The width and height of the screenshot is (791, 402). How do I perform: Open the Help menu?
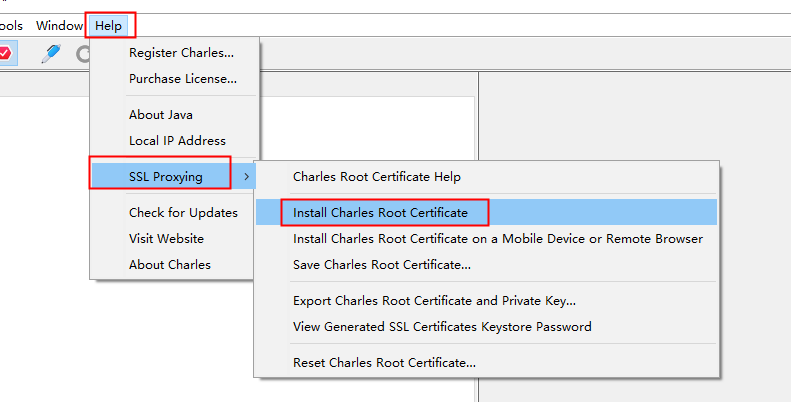108,26
